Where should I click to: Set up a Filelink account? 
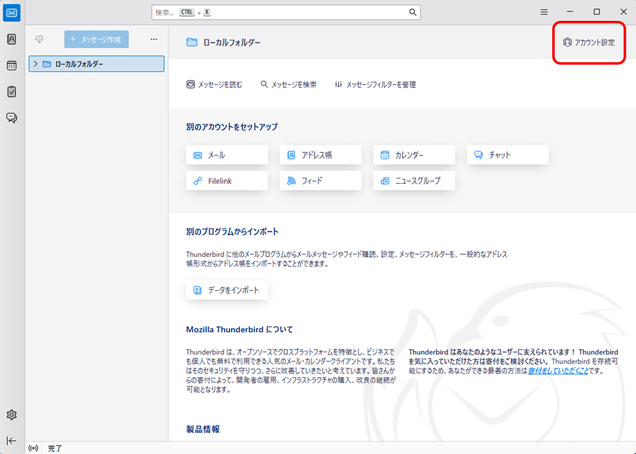(227, 181)
